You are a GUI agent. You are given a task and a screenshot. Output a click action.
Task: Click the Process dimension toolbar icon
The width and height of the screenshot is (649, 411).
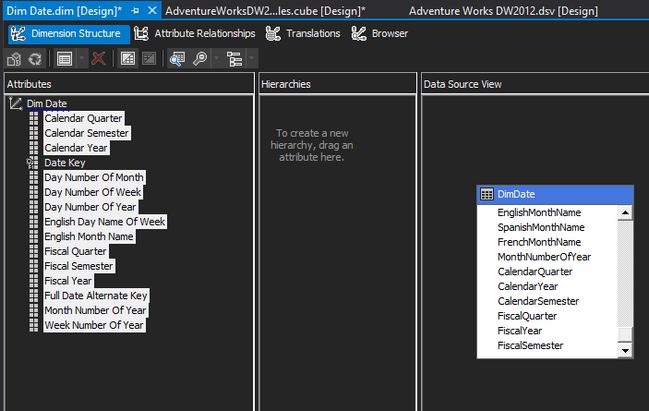click(35, 59)
